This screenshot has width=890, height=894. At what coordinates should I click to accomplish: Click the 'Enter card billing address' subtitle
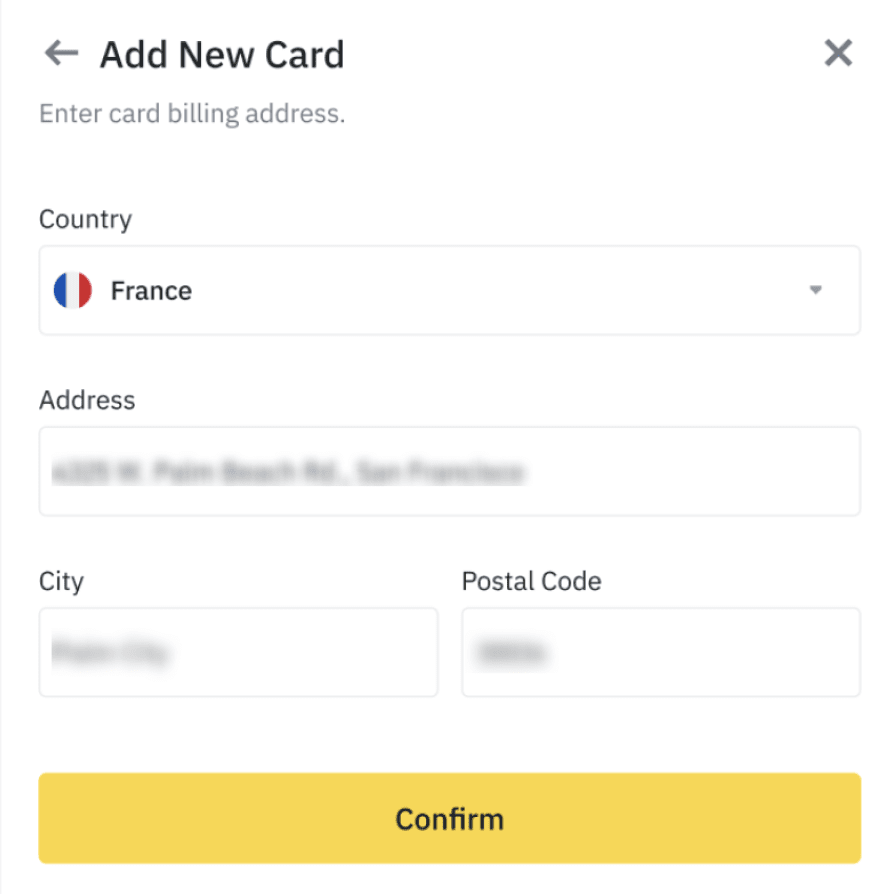coord(192,114)
